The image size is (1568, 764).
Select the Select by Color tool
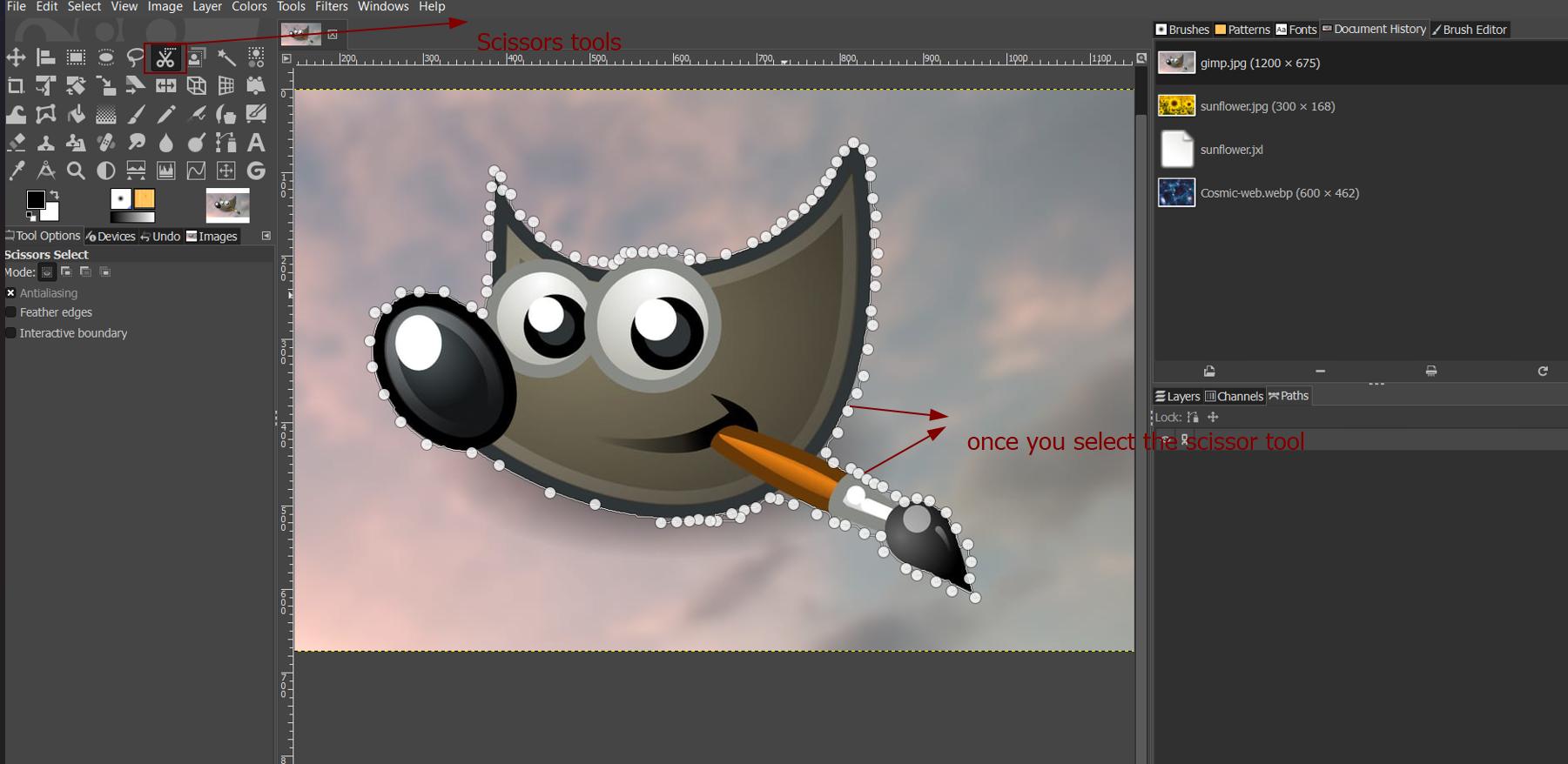[256, 57]
